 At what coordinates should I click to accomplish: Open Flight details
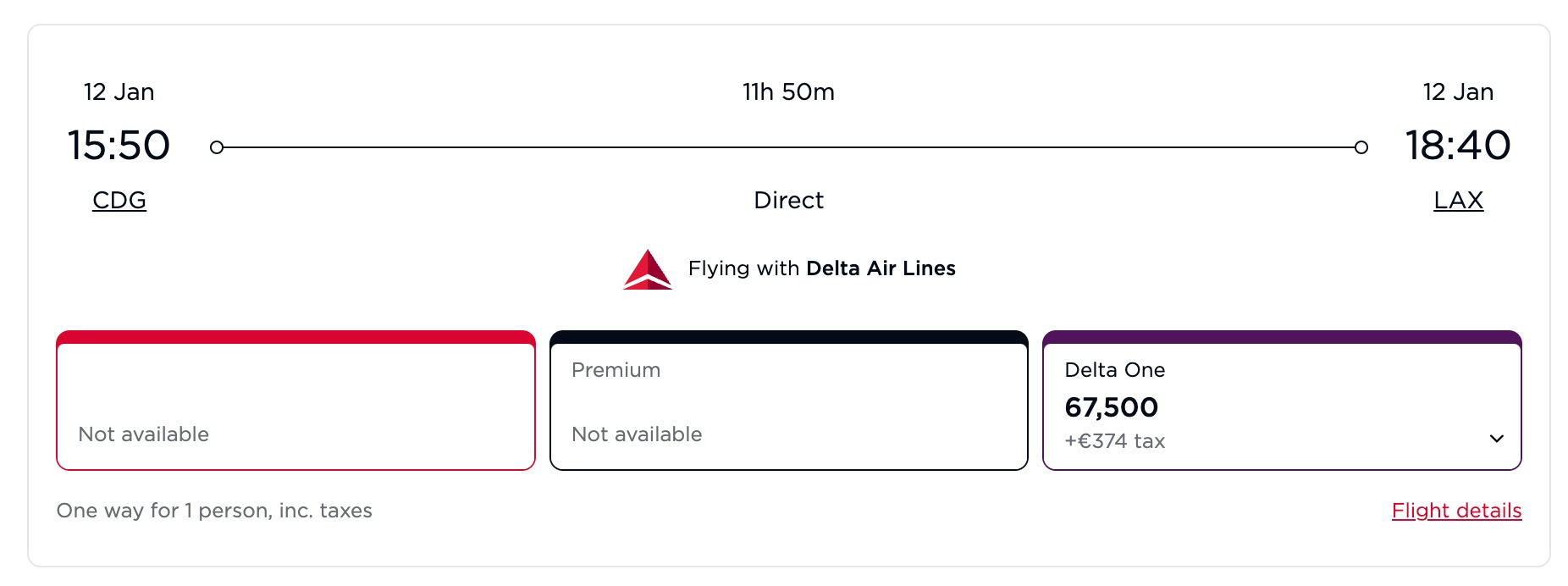coord(1457,511)
